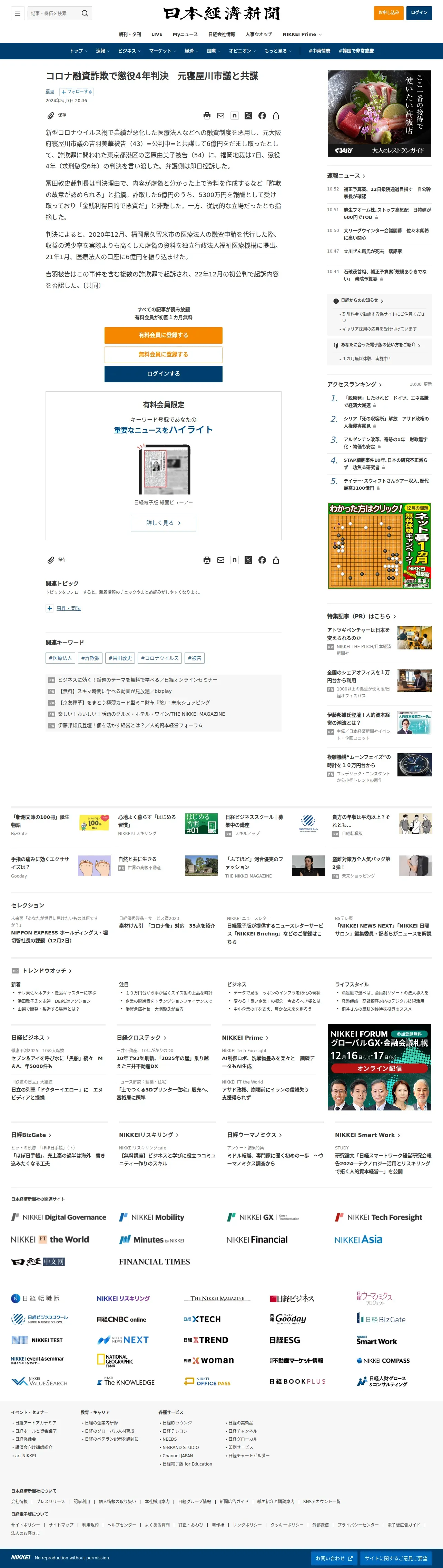Open the 朝刊・夕刊 menu item
The image size is (443, 1568).
[x=130, y=34]
